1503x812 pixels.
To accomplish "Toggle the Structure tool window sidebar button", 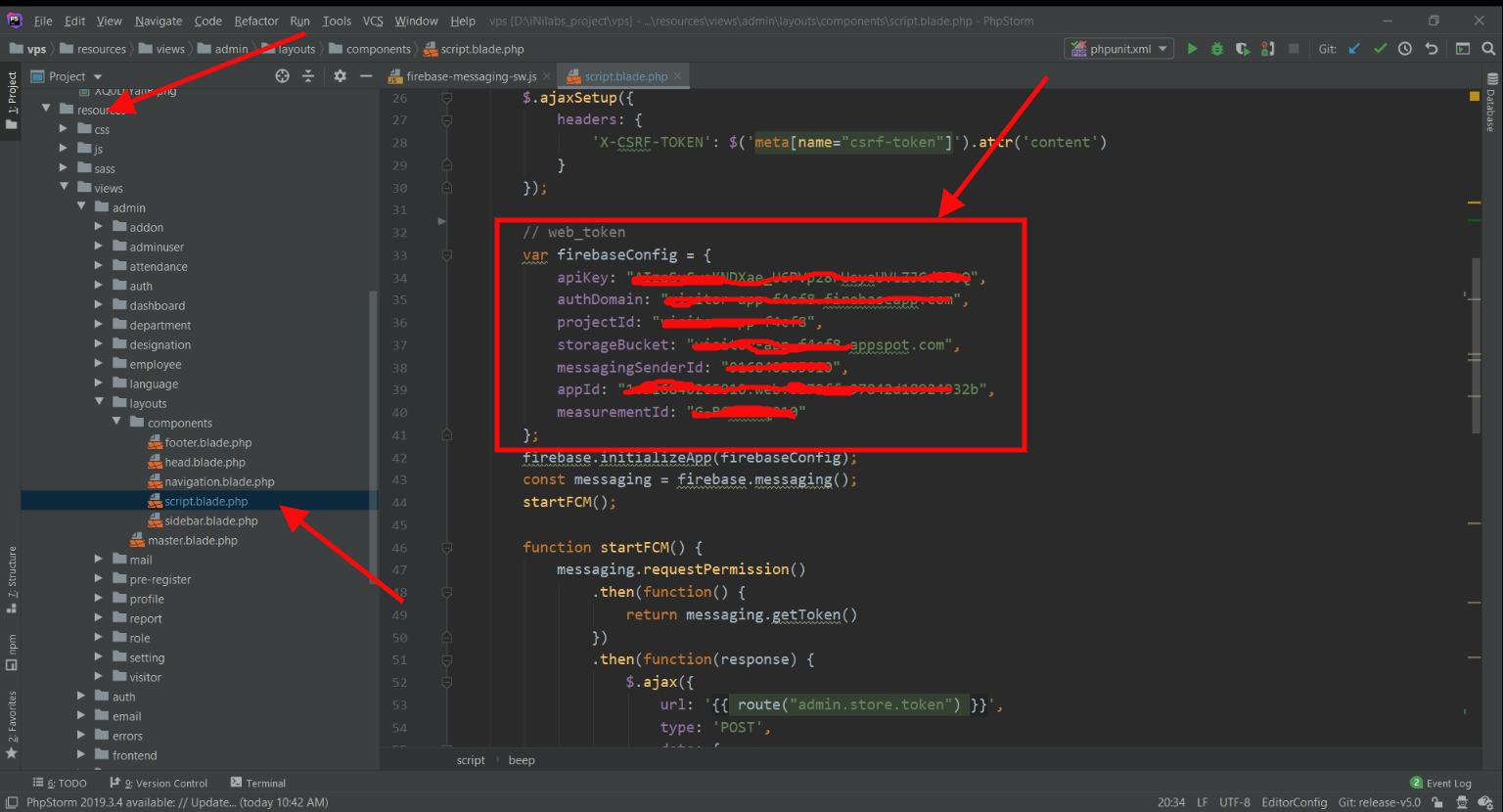I will [12, 579].
